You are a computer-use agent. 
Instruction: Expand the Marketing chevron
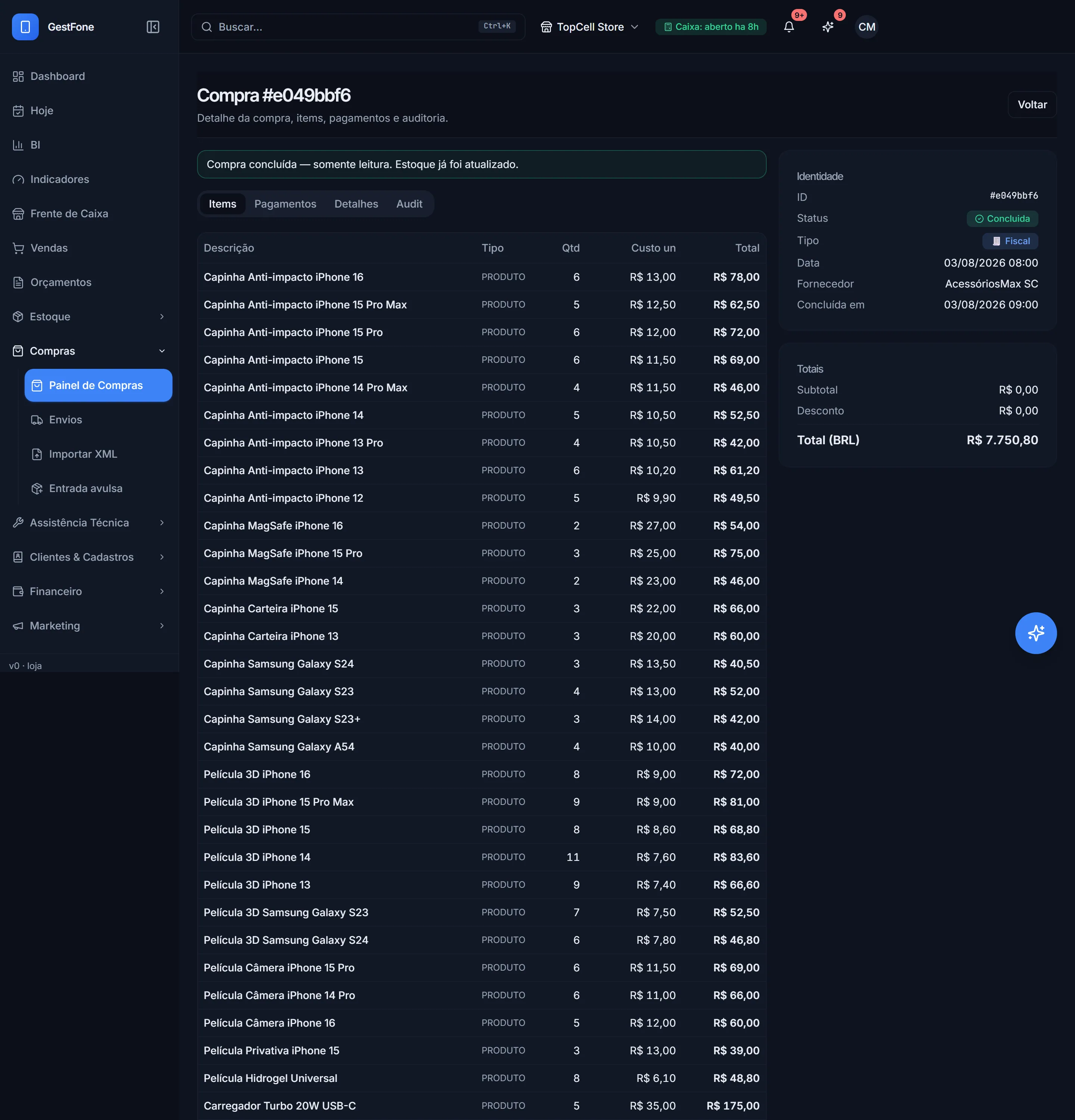click(162, 626)
